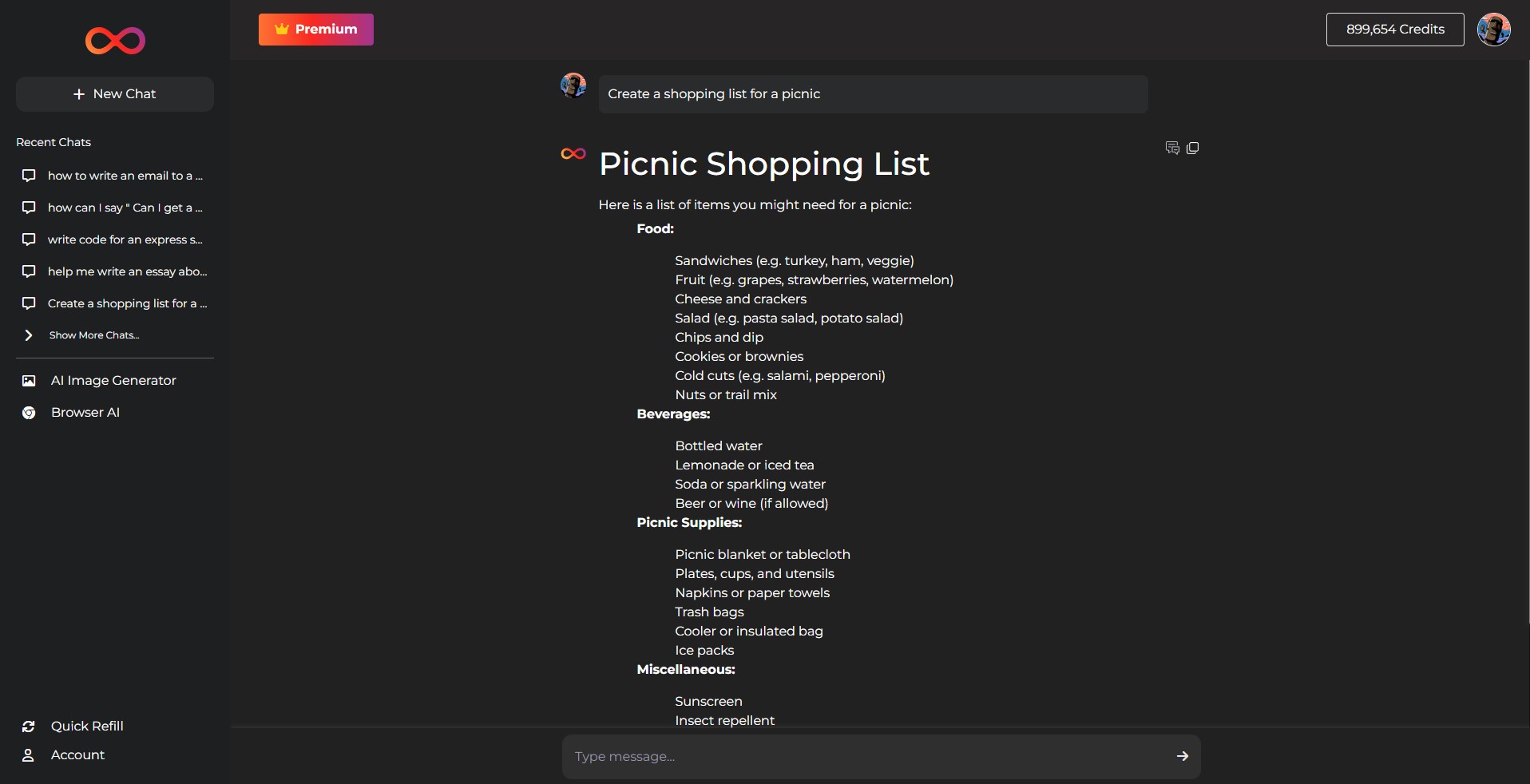Click the infinity icon beside Picnic Shopping List
Screen dimensions: 1530x784
click(573, 154)
